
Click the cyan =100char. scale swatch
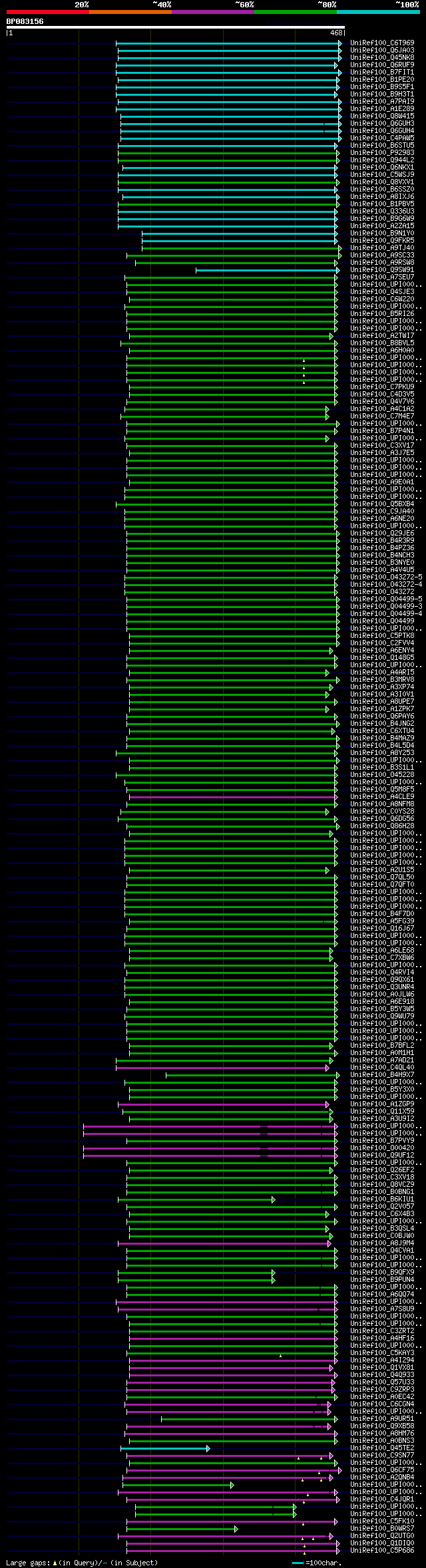[298, 1563]
